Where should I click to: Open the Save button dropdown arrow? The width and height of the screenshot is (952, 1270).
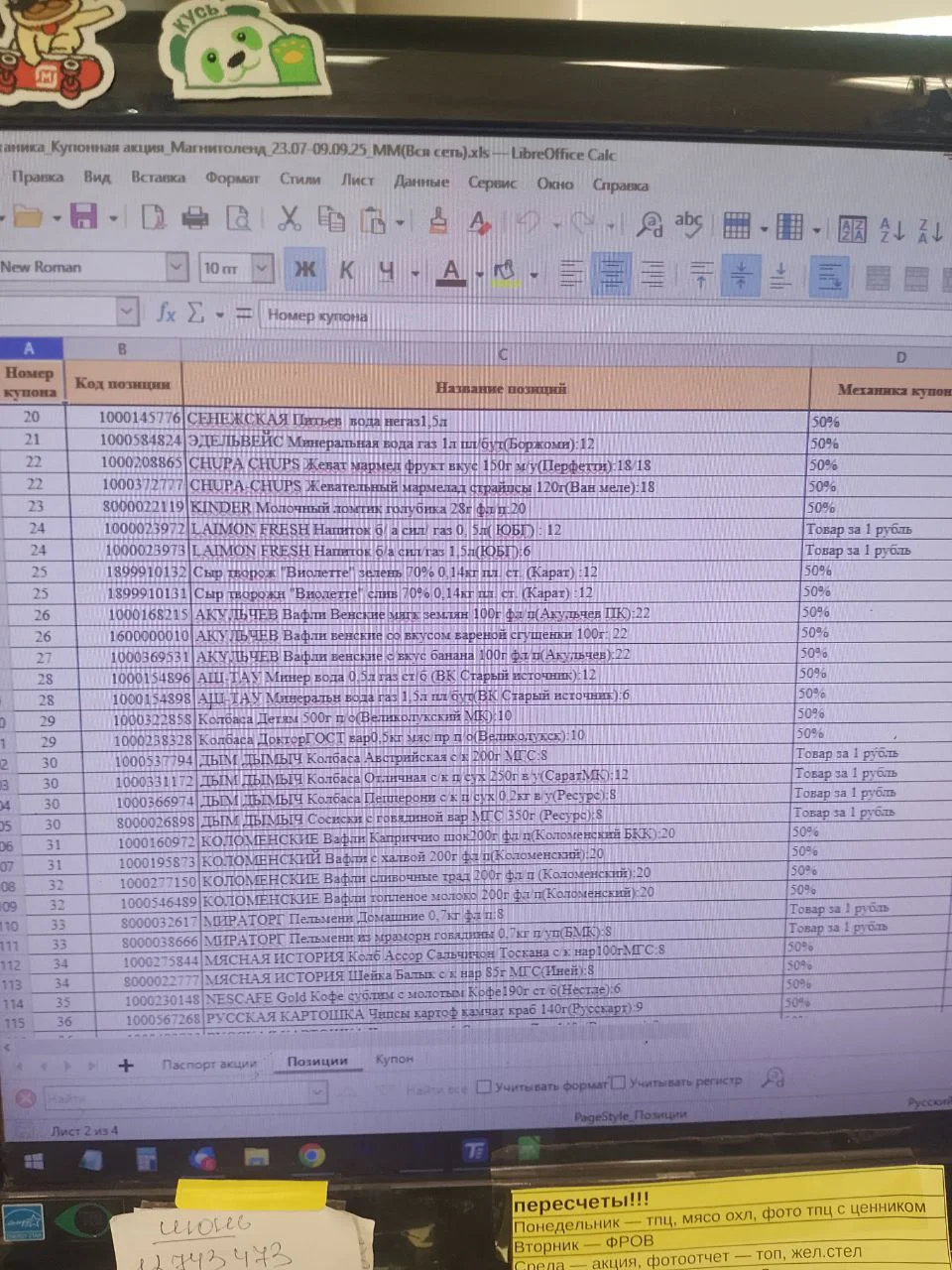(113, 218)
